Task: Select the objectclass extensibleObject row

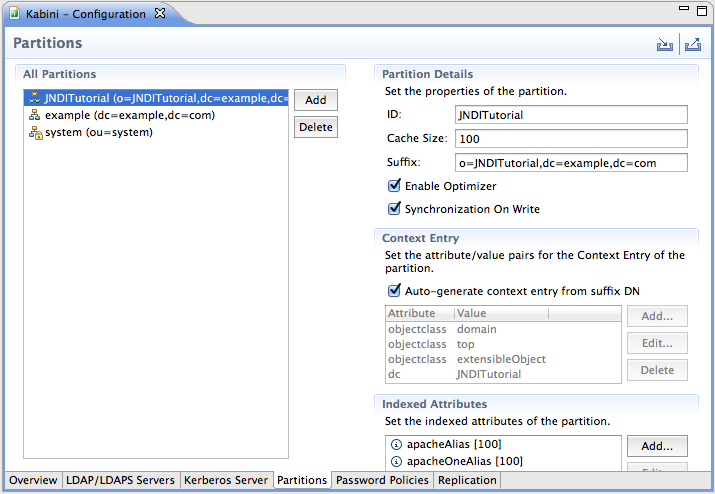Action: click(x=503, y=359)
